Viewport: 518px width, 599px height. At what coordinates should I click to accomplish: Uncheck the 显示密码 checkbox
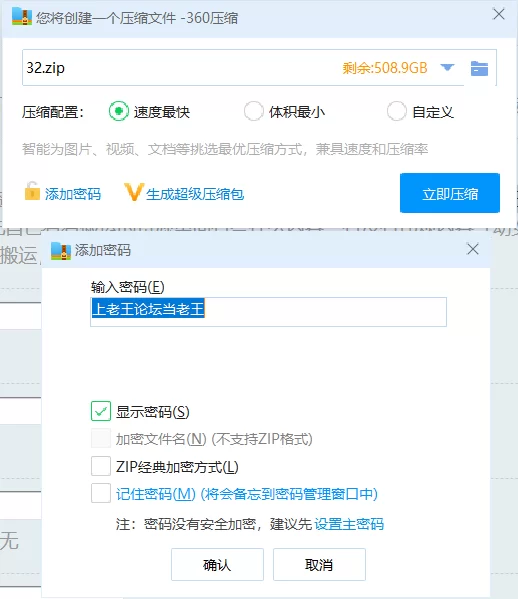click(x=101, y=411)
